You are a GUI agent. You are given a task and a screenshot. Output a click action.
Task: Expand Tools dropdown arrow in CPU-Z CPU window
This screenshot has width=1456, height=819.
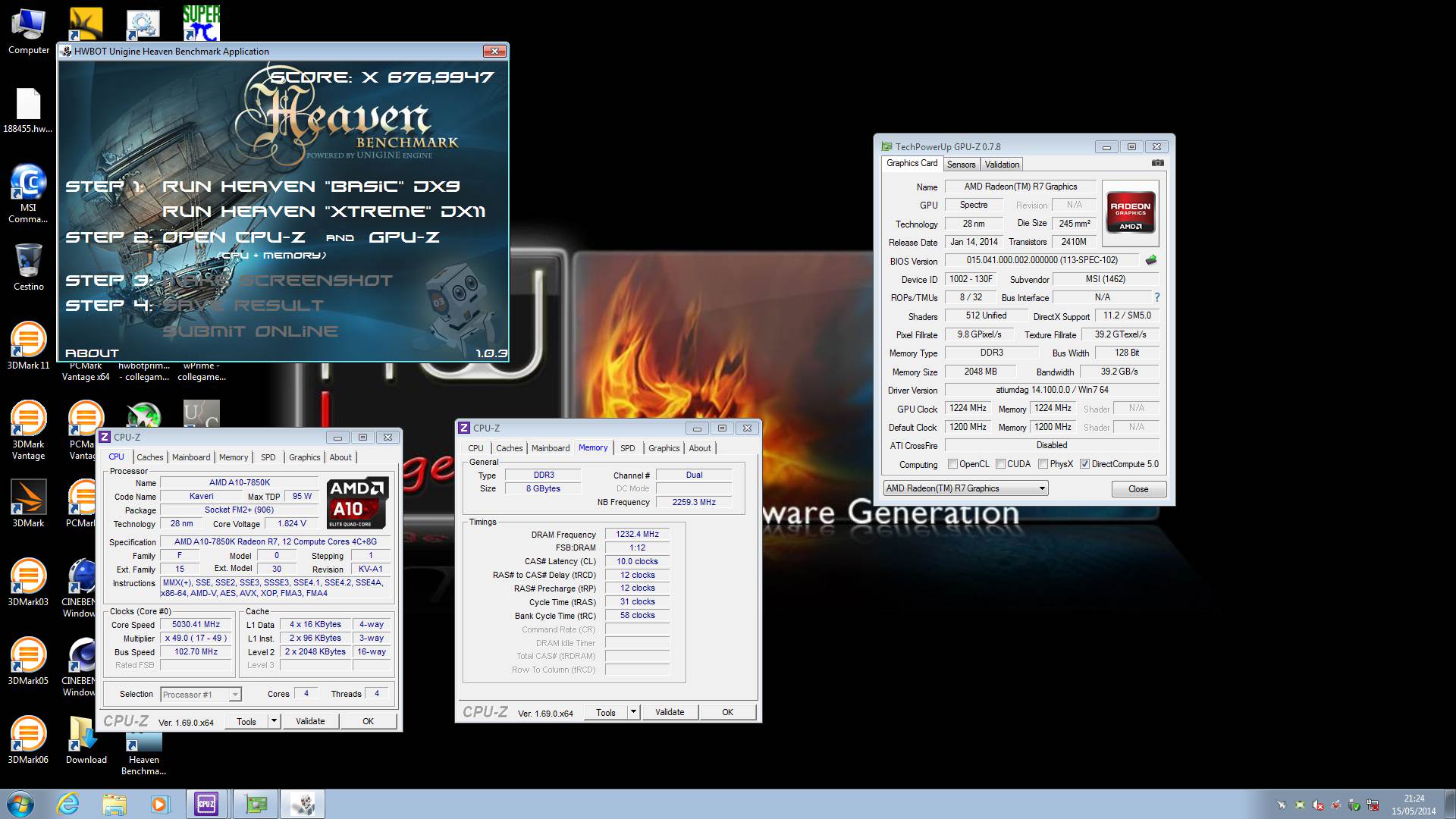point(274,721)
